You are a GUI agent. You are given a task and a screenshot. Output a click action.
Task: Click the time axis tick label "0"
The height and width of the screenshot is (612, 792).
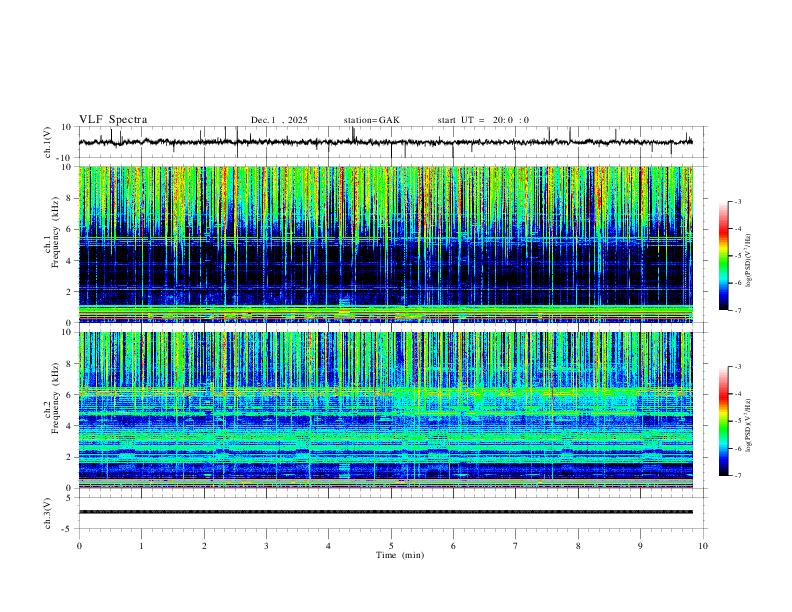pos(79,546)
